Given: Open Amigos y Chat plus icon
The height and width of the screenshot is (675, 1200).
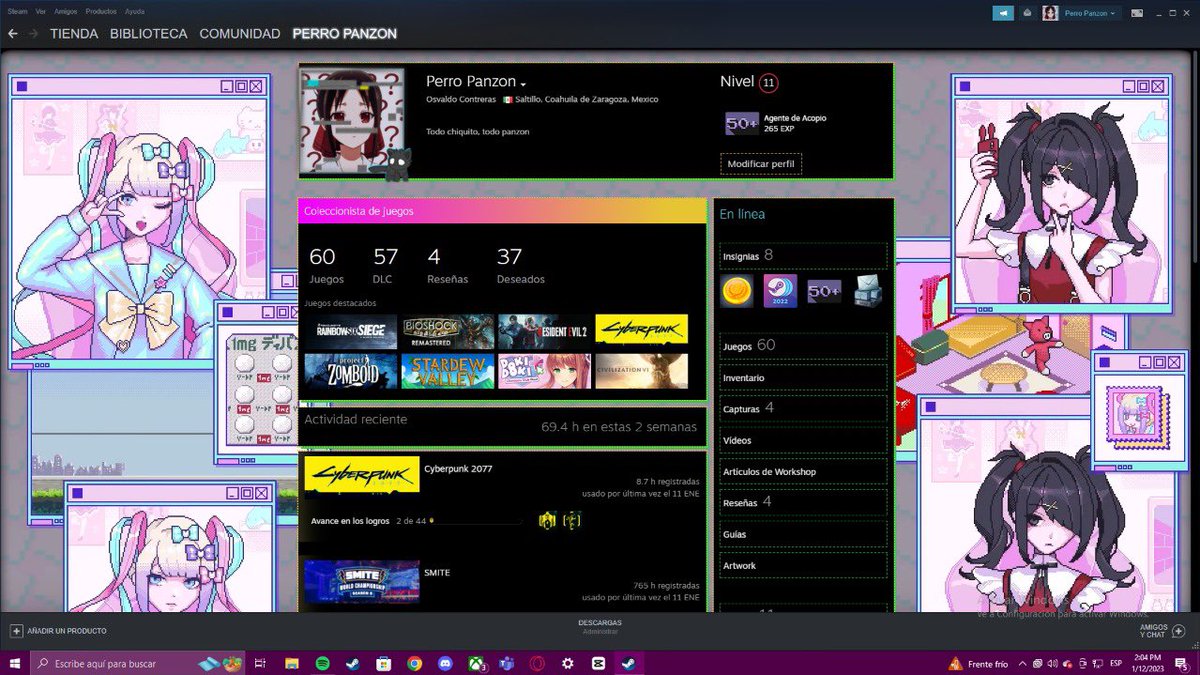Looking at the screenshot, I should 1179,631.
